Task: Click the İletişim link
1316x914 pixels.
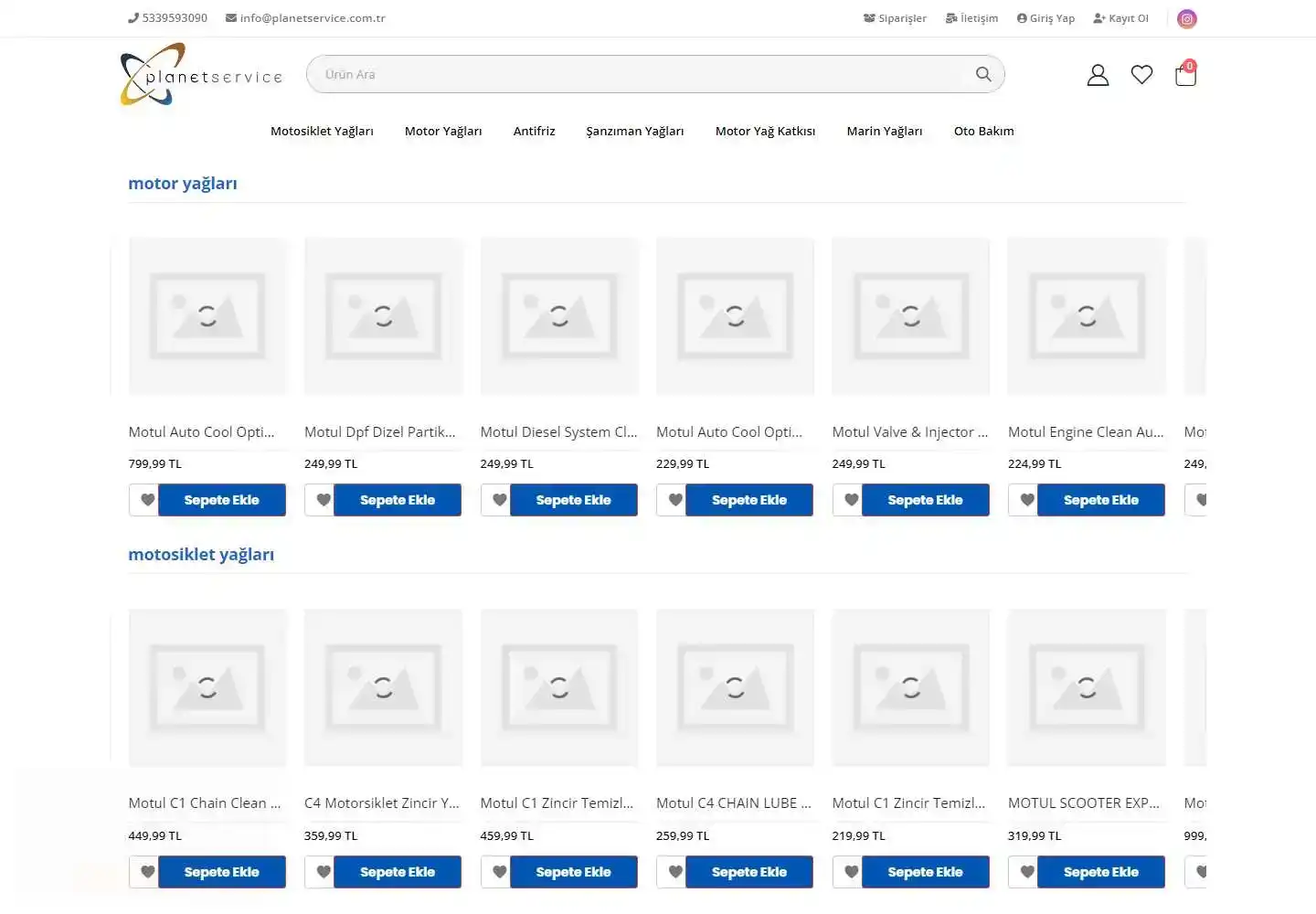Action: click(x=971, y=18)
